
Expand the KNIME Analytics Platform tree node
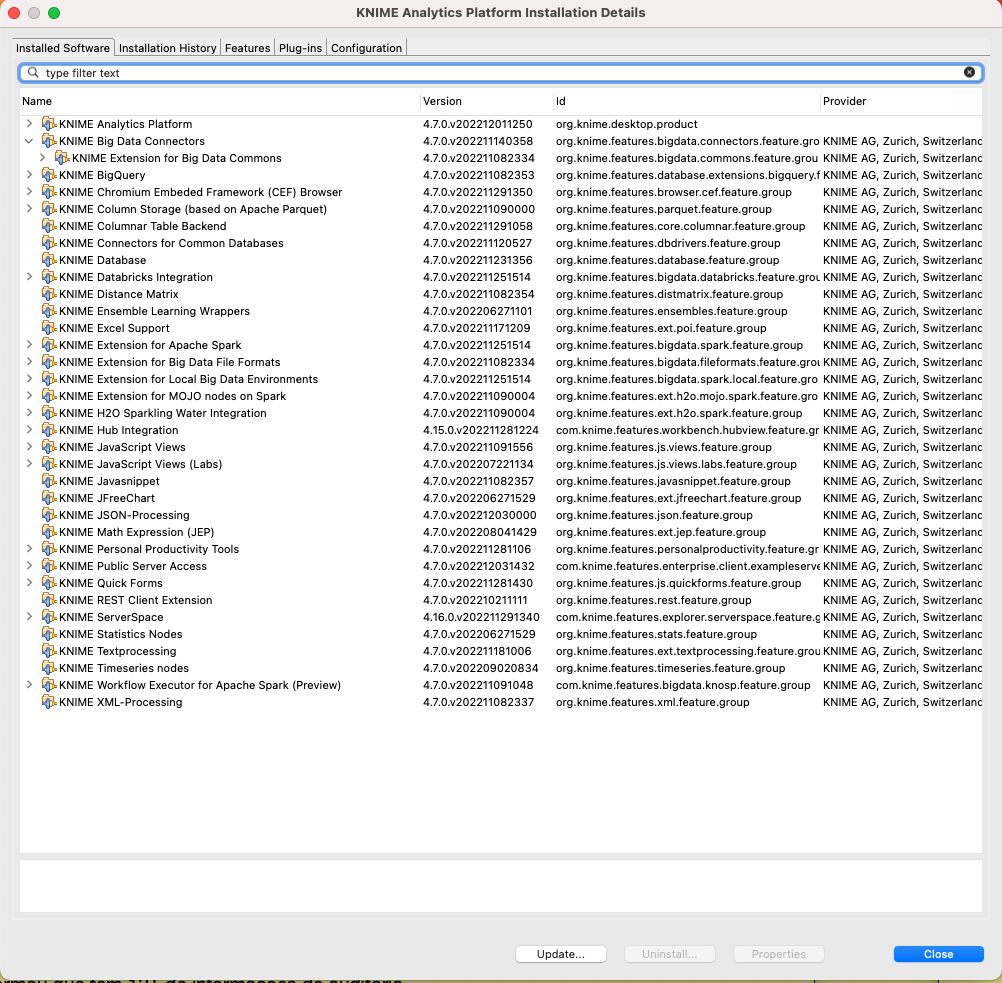[29, 123]
